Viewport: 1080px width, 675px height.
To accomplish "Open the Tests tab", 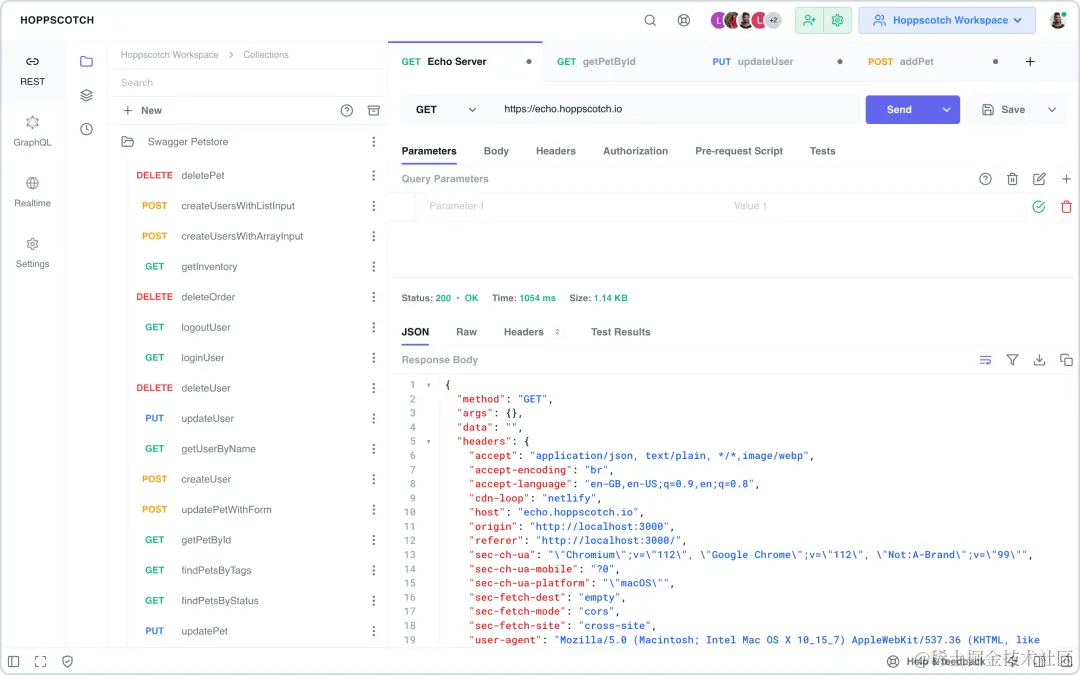I will [822, 151].
